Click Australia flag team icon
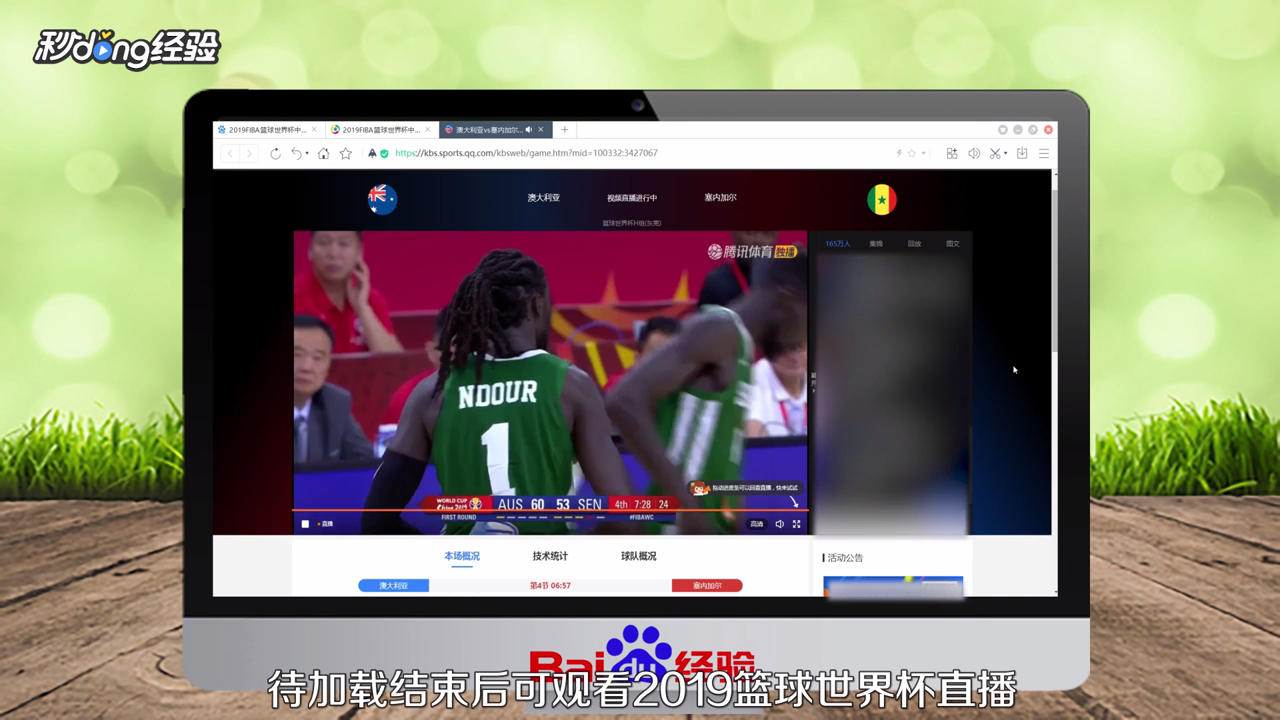 382,199
